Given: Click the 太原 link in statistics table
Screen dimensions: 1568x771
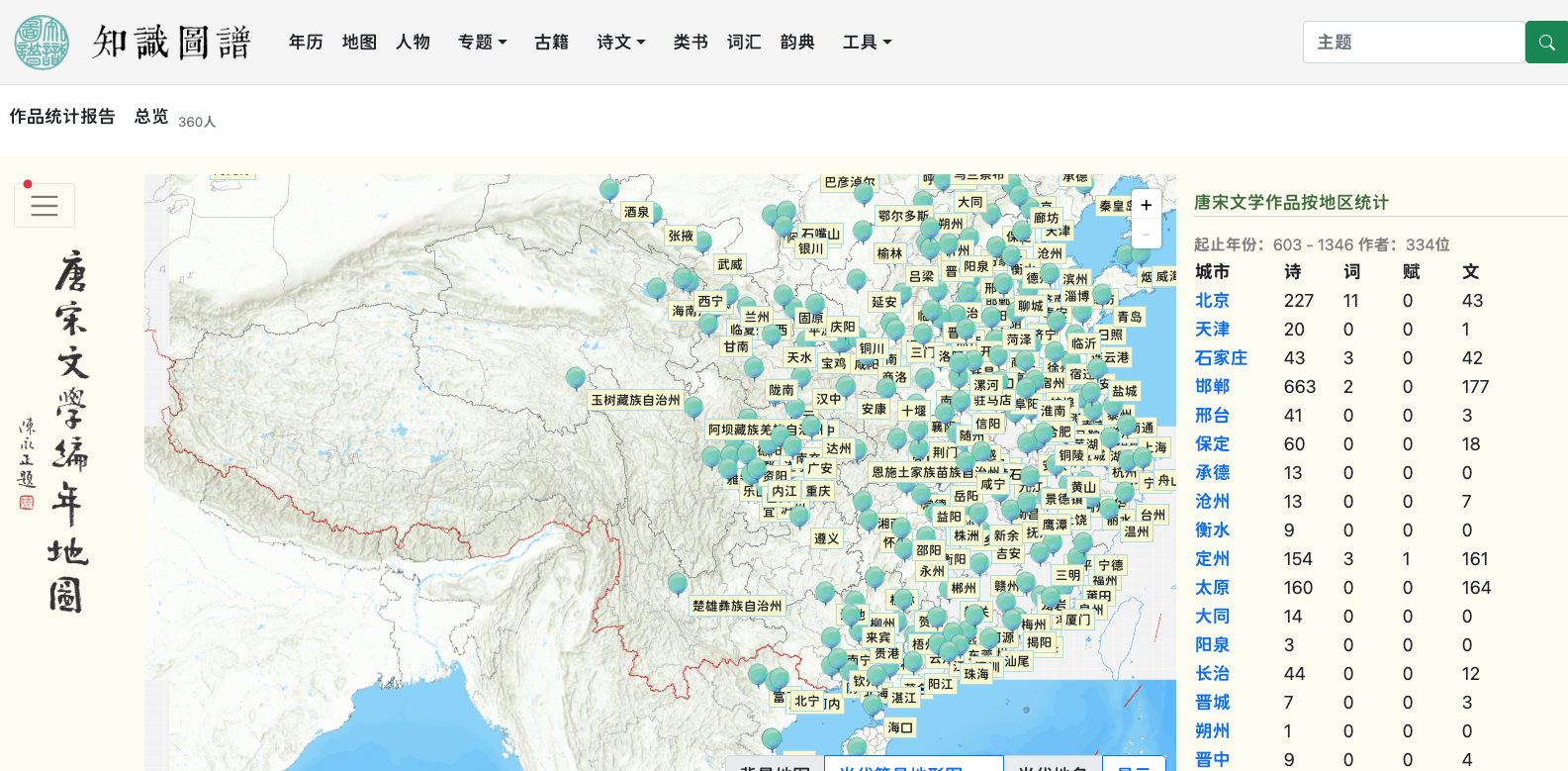Looking at the screenshot, I should [x=1212, y=588].
